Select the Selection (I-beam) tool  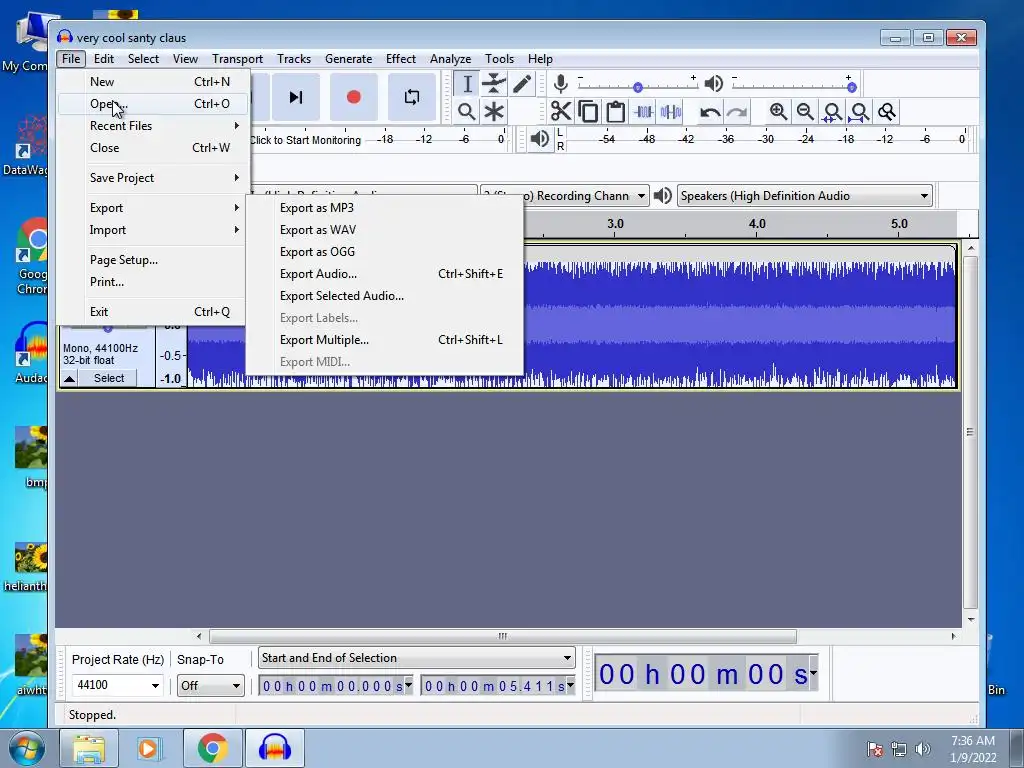click(x=467, y=84)
